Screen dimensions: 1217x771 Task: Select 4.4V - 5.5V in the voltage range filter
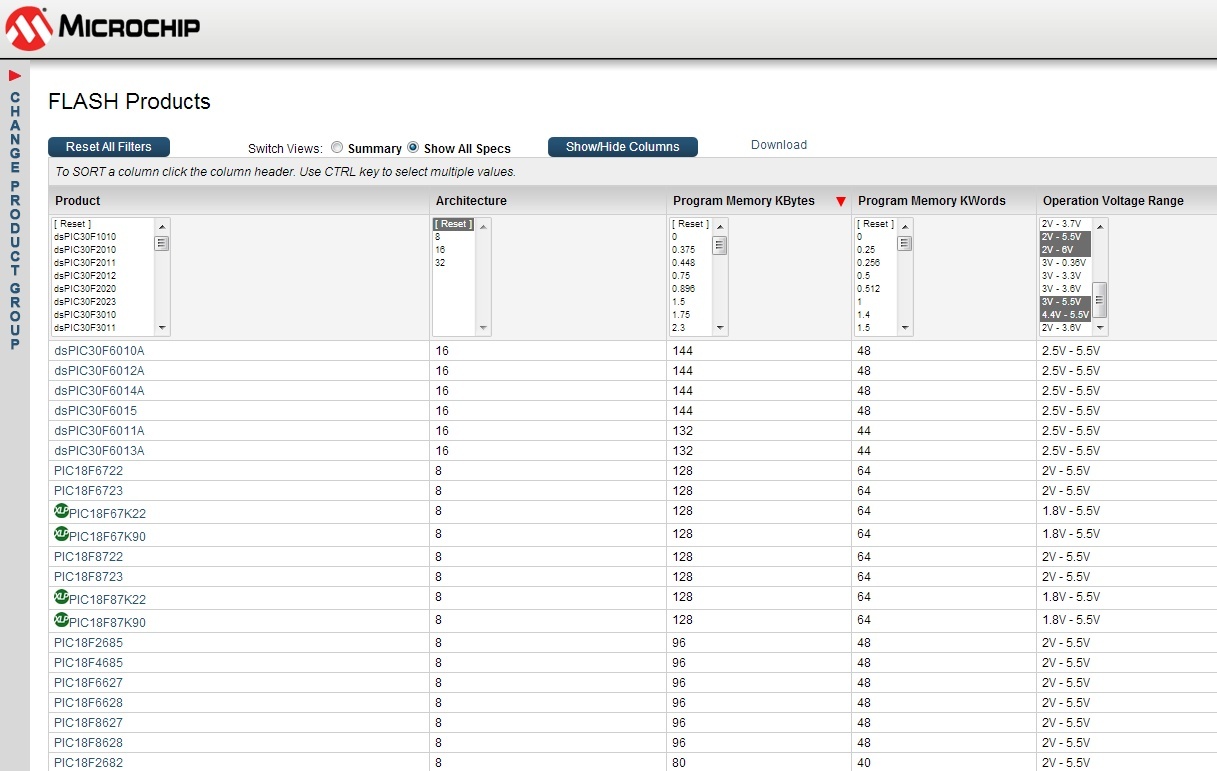point(1065,315)
